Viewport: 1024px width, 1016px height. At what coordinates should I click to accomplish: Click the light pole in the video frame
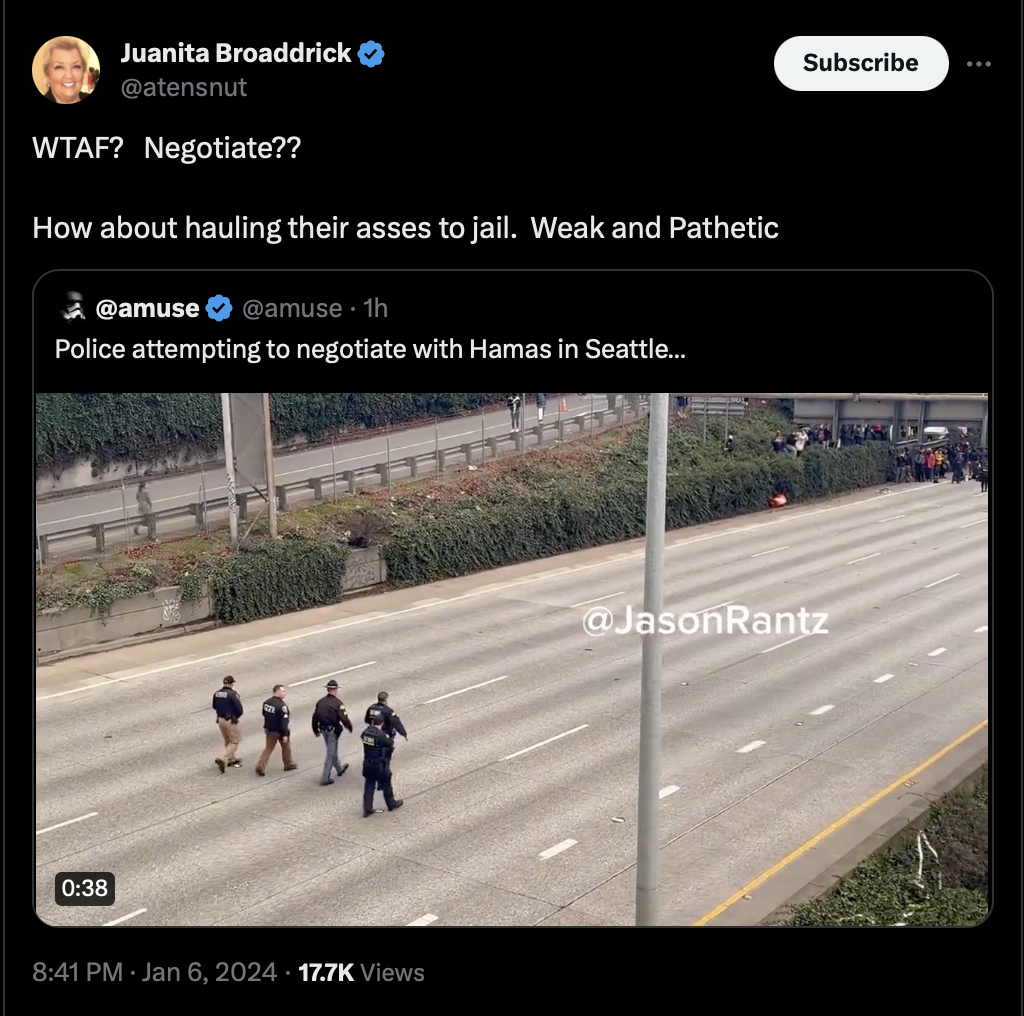(652, 659)
